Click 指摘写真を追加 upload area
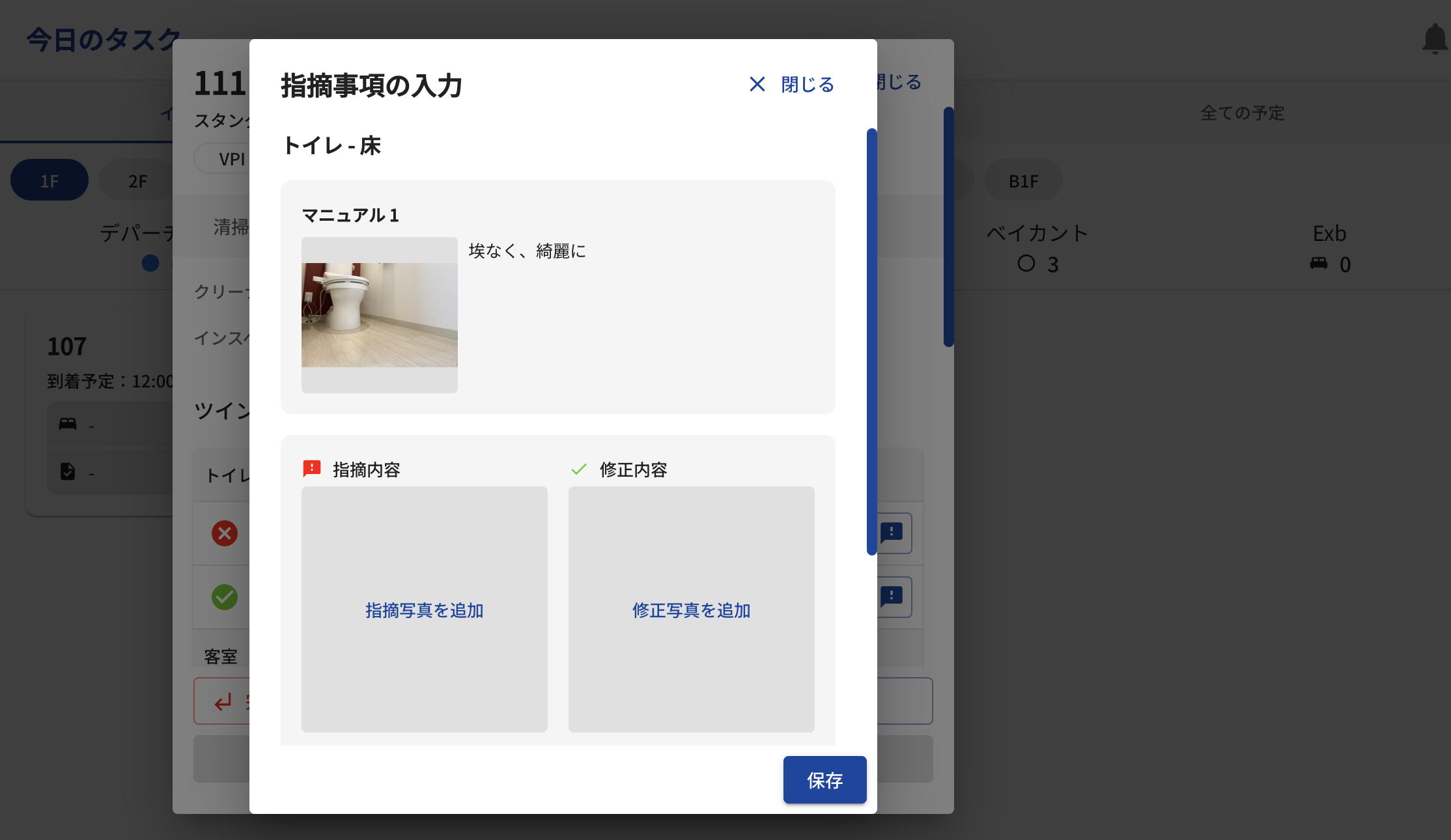 point(424,609)
